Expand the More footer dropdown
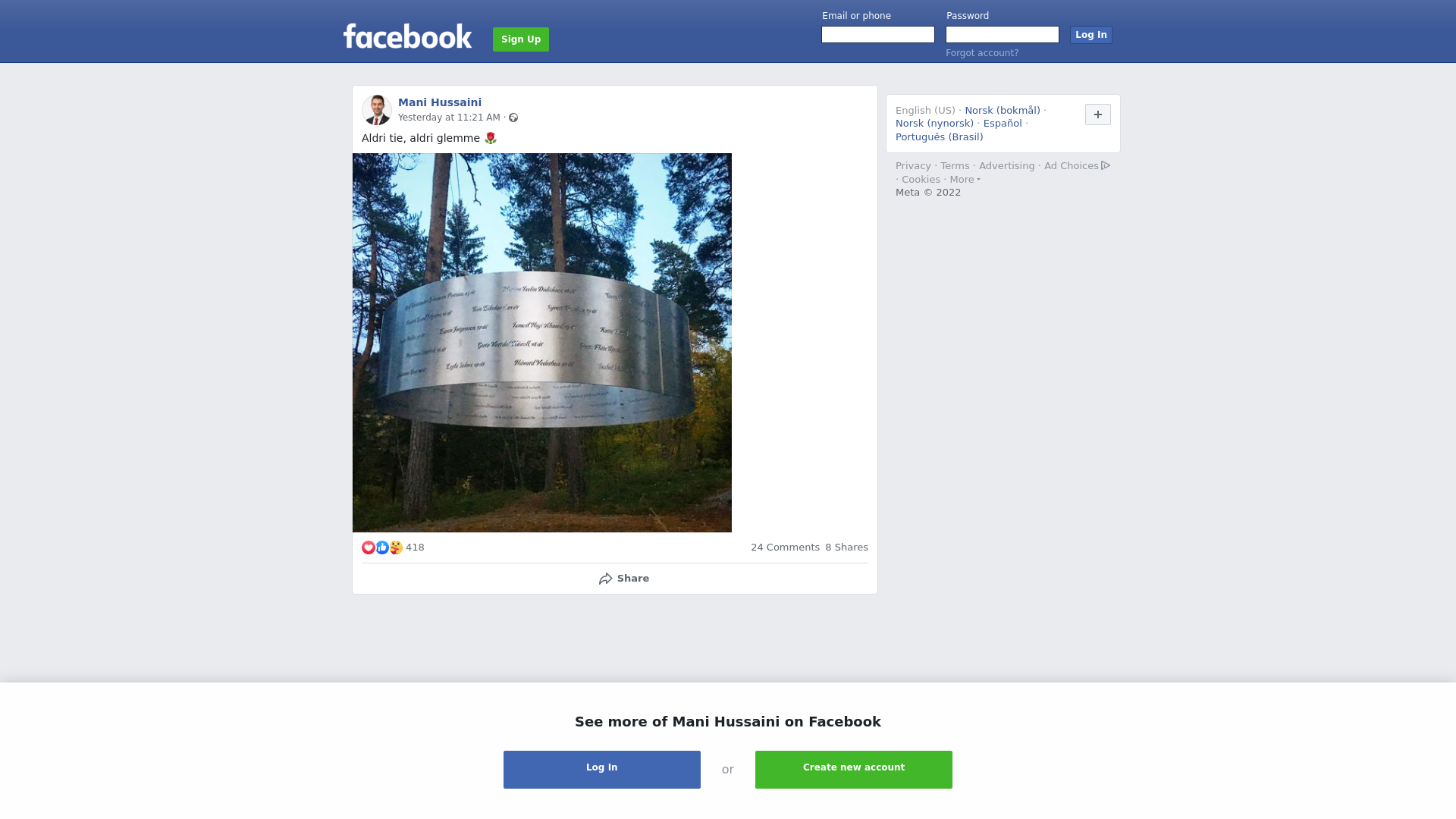1456x819 pixels. click(x=965, y=180)
